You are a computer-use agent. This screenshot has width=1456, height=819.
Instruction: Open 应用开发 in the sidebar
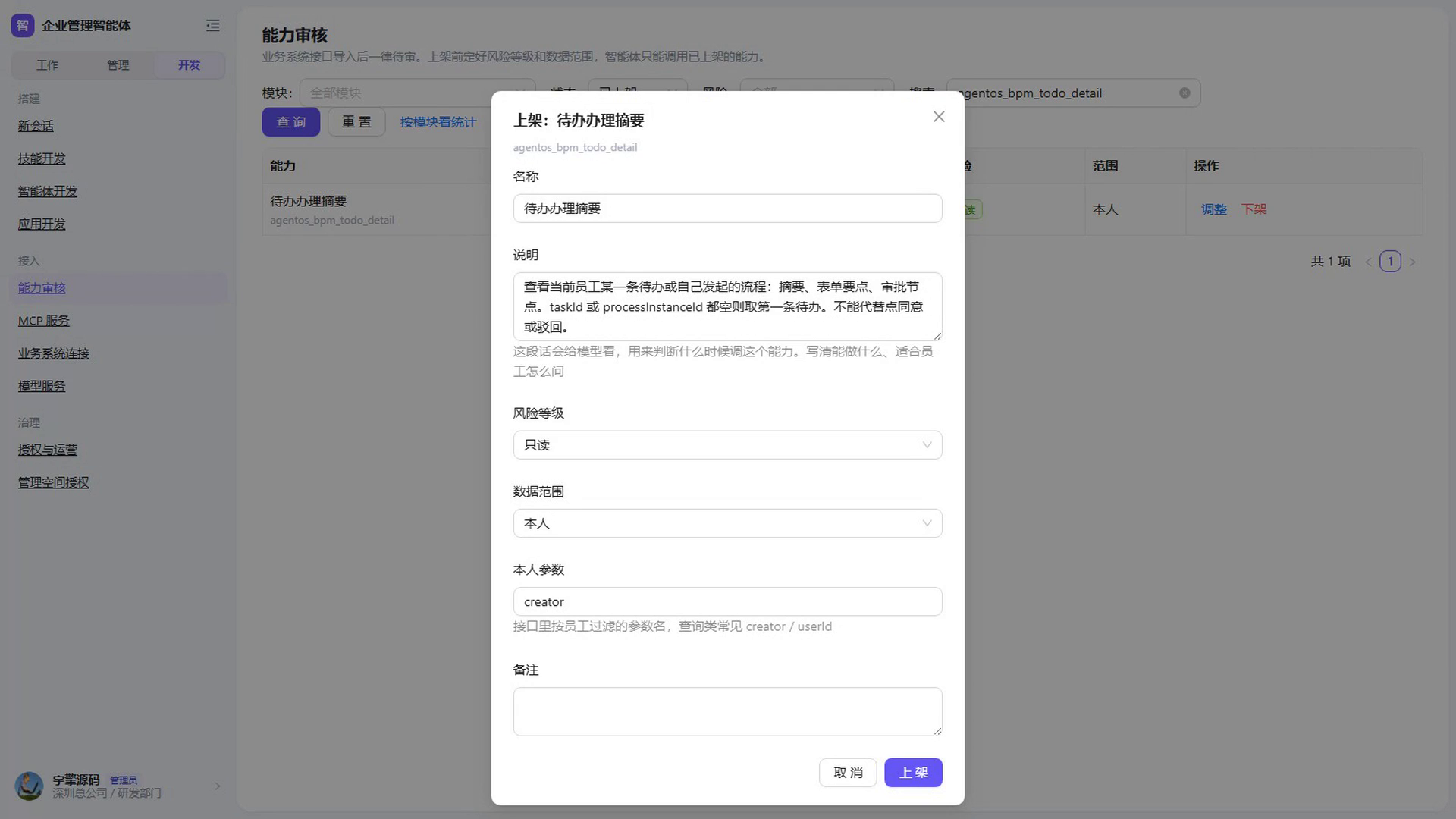(x=42, y=224)
